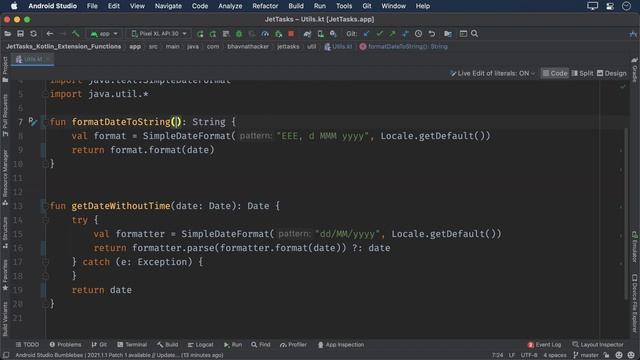The image size is (640, 360).
Task: Open the File menu
Action: (x=92, y=6)
